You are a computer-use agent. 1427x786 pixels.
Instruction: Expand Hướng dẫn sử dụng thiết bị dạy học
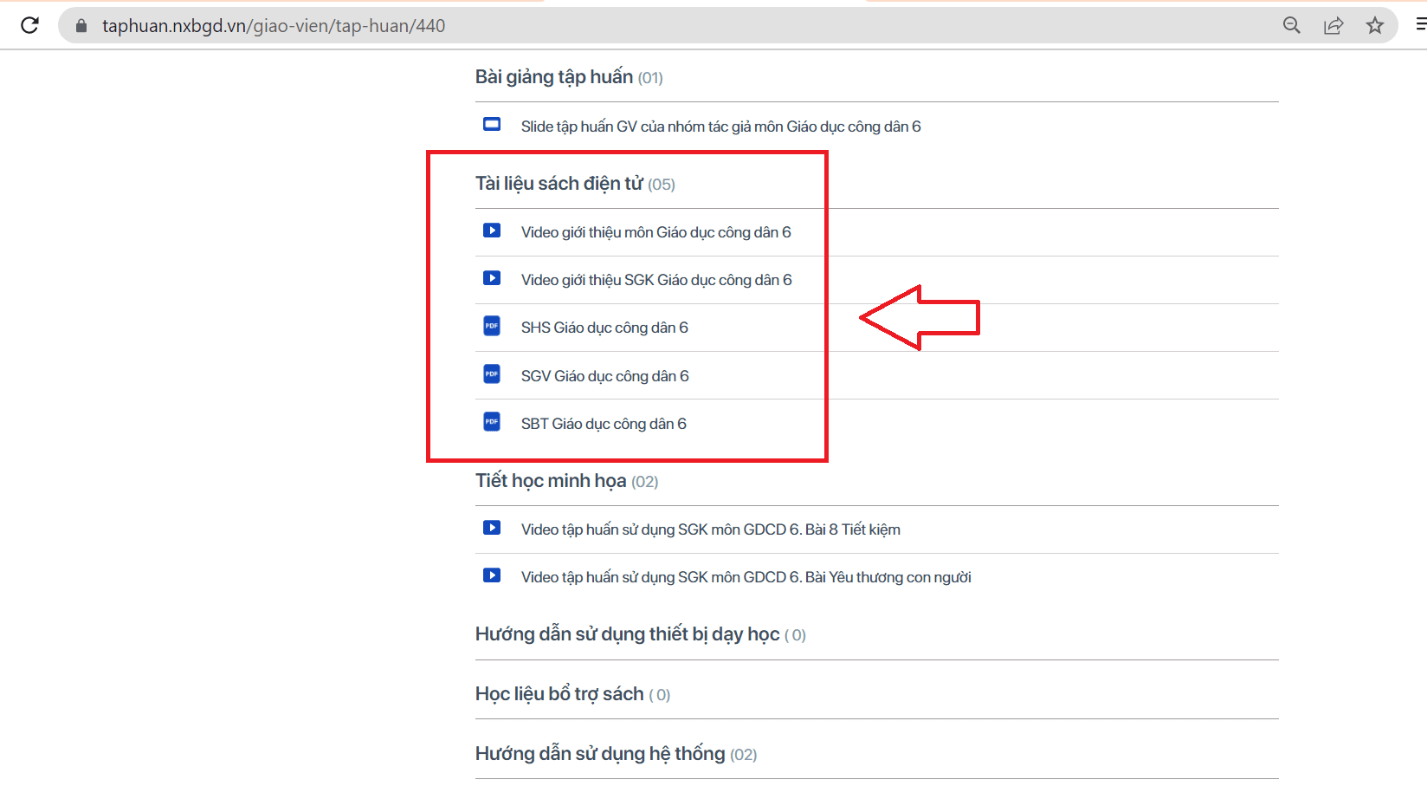click(x=627, y=634)
